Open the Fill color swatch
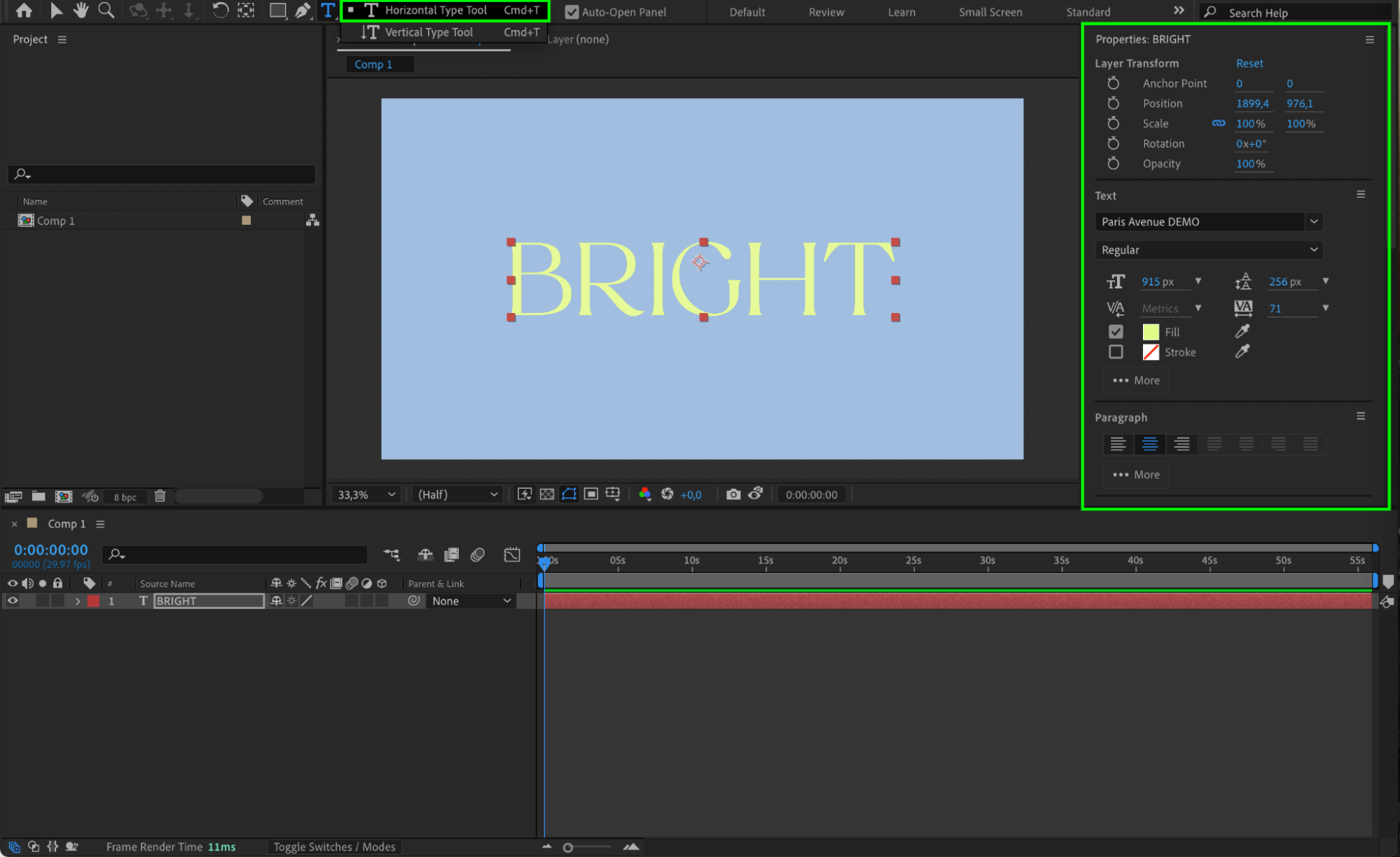Viewport: 1400px width, 857px height. tap(1150, 332)
